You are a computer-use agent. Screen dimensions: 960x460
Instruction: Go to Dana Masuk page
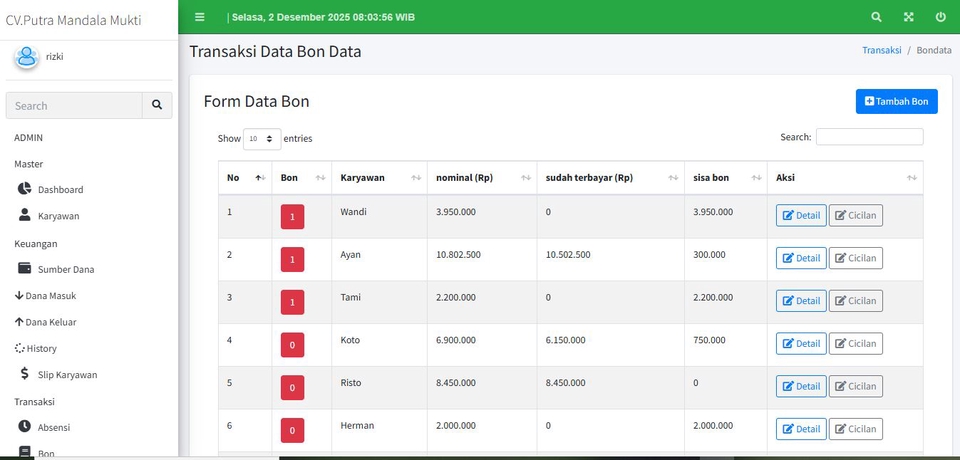[x=50, y=295]
